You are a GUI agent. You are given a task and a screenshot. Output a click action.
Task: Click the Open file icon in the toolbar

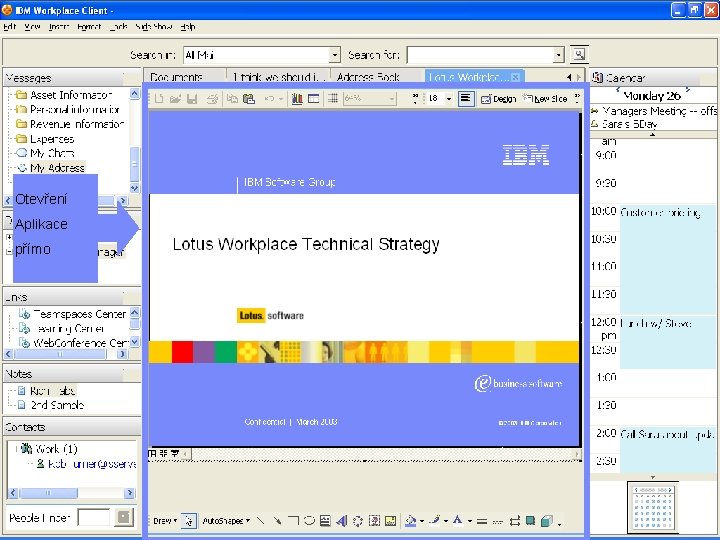click(x=175, y=99)
